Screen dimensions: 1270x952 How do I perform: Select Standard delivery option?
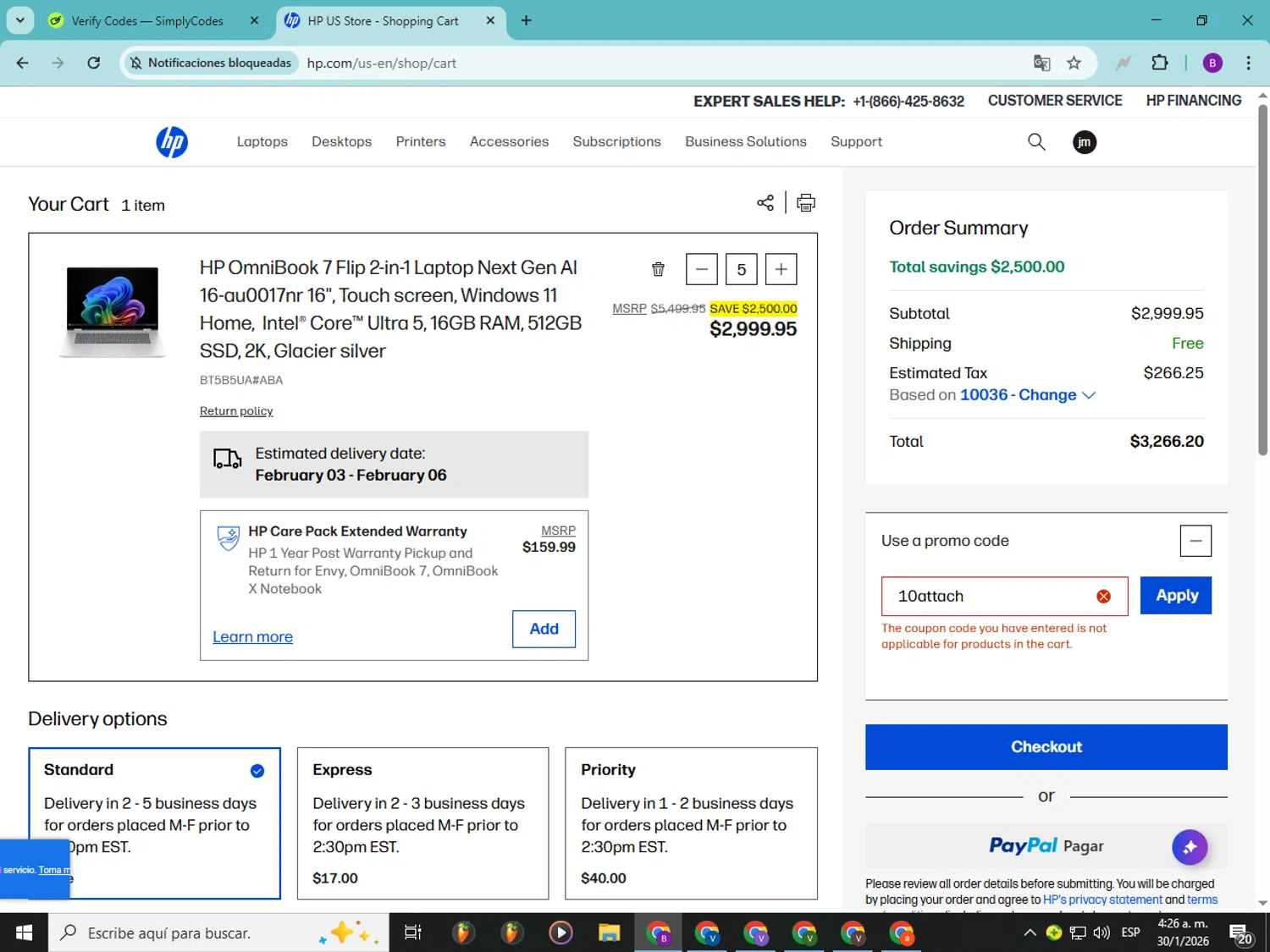[x=154, y=823]
